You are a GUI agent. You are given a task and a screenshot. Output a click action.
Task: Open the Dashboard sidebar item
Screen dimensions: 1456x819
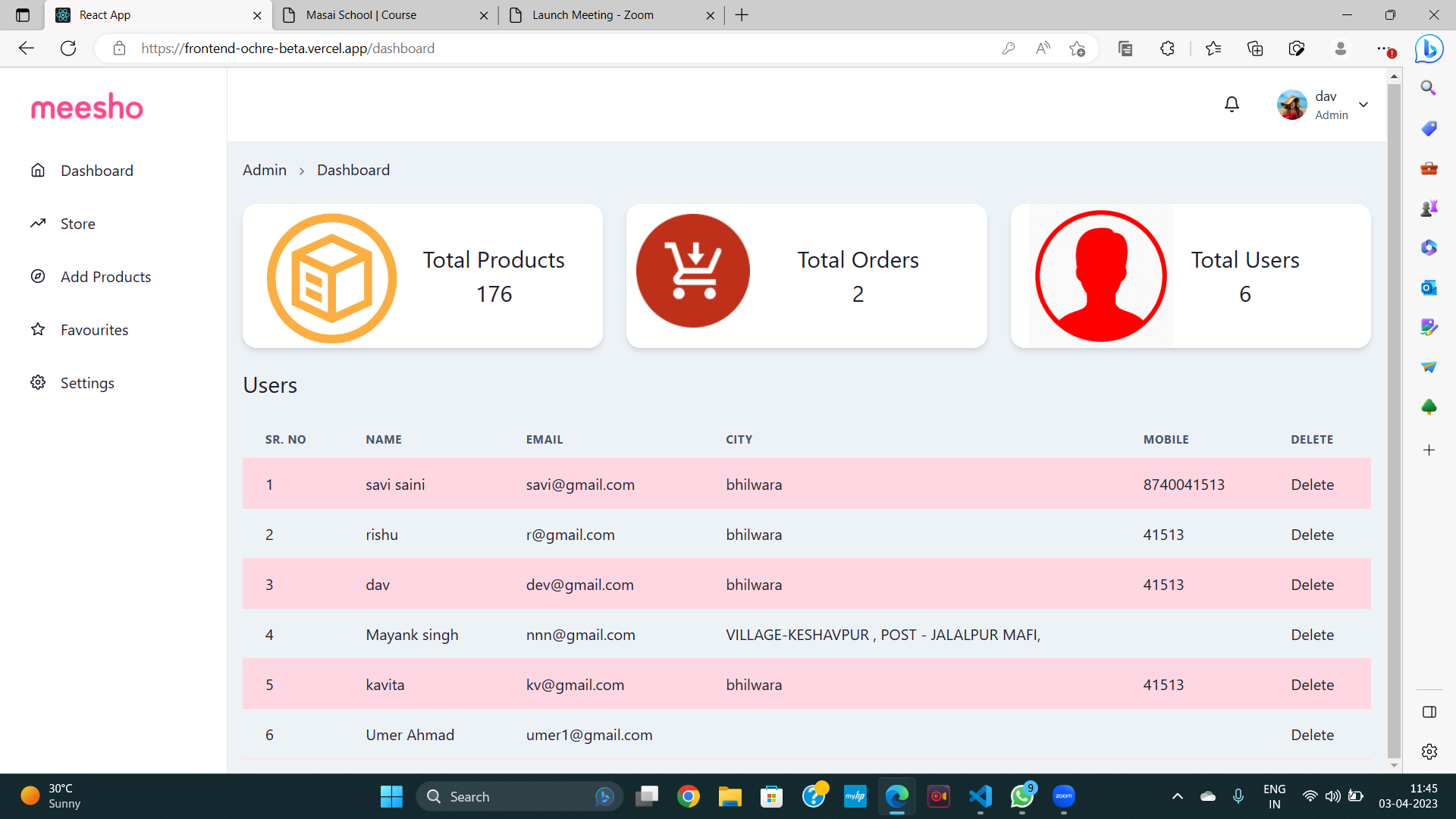tap(96, 171)
